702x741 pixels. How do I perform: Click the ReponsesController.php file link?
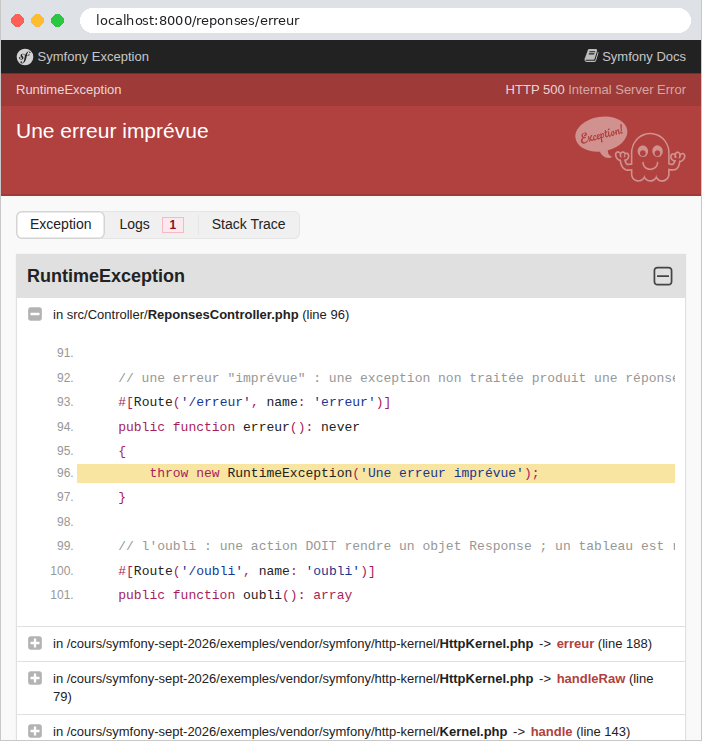tap(223, 315)
